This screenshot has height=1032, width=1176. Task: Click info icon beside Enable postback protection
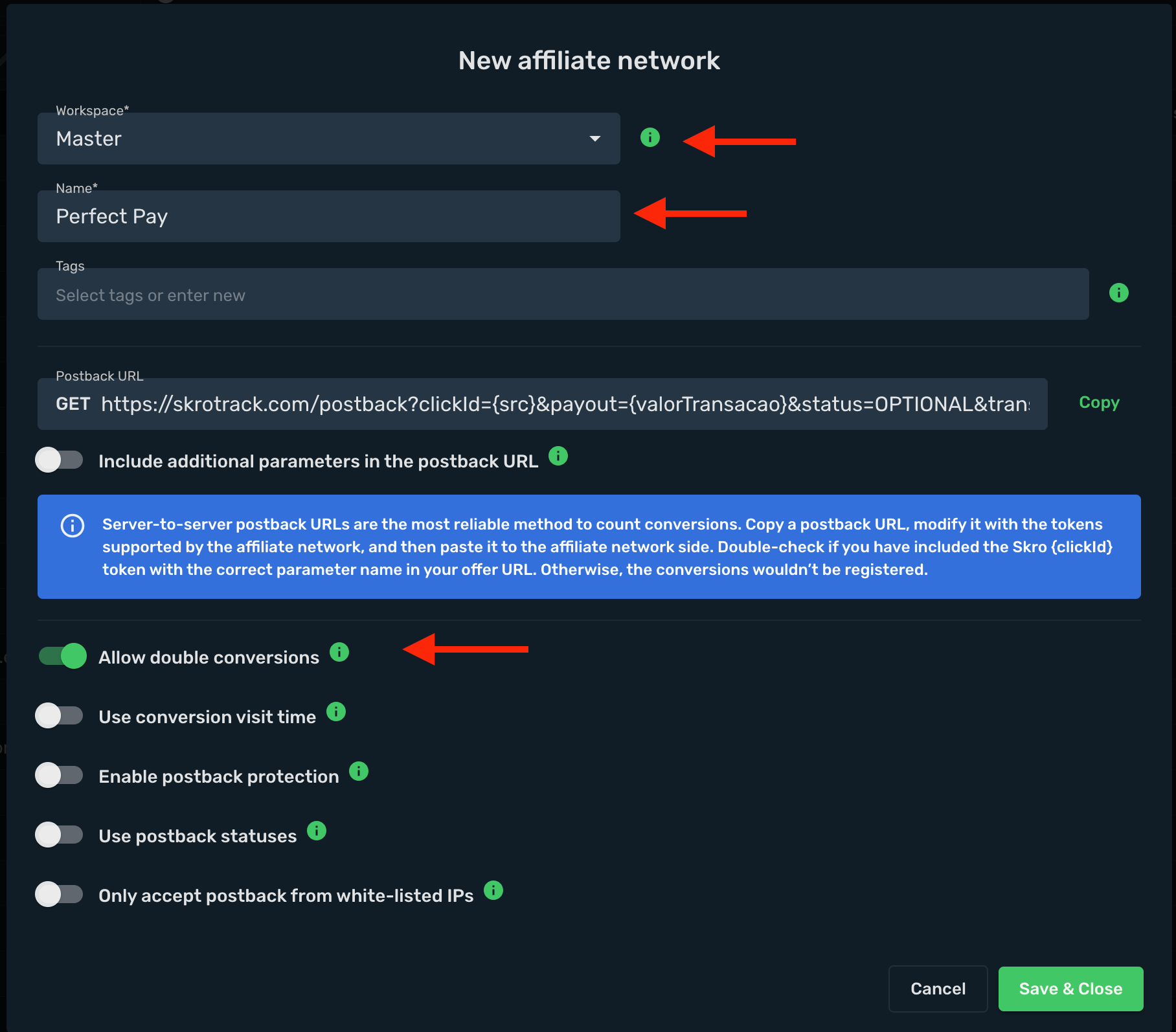tap(358, 771)
